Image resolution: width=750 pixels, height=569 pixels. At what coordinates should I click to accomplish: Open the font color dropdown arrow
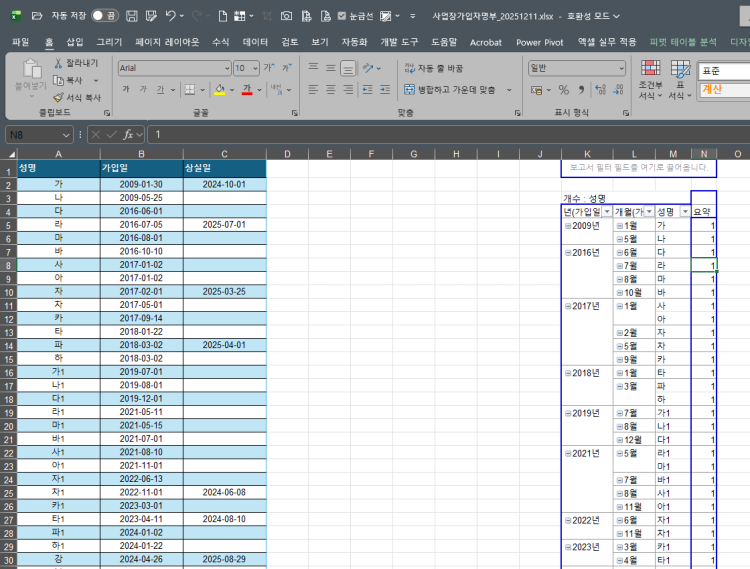(259, 89)
